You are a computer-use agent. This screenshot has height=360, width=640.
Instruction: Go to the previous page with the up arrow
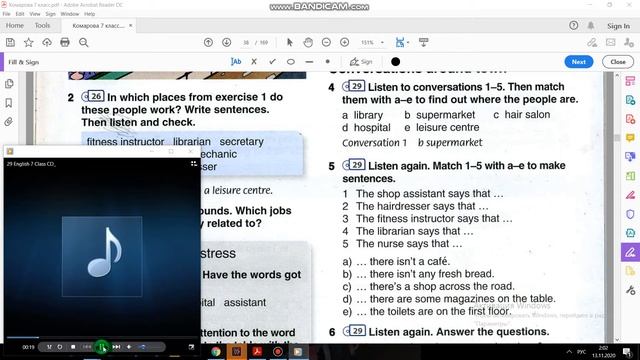(x=208, y=42)
